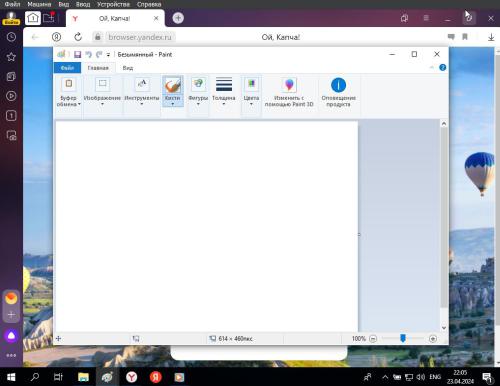Expand the Цвета colors dropdown

click(251, 92)
